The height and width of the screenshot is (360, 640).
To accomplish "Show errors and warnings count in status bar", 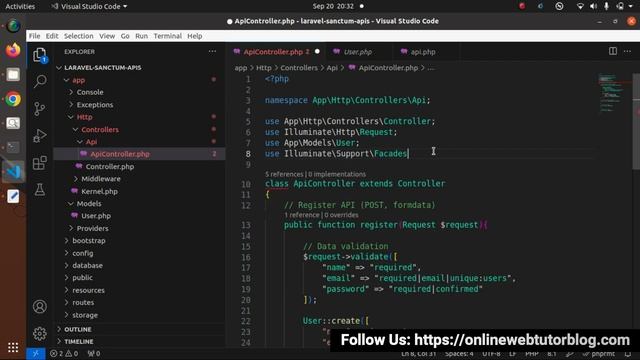I will 64,353.
